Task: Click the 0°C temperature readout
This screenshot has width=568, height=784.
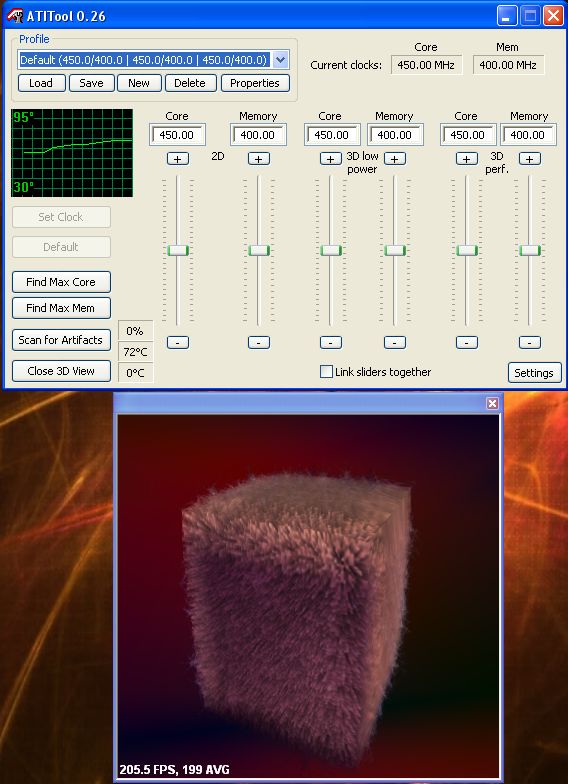Action: (135, 373)
